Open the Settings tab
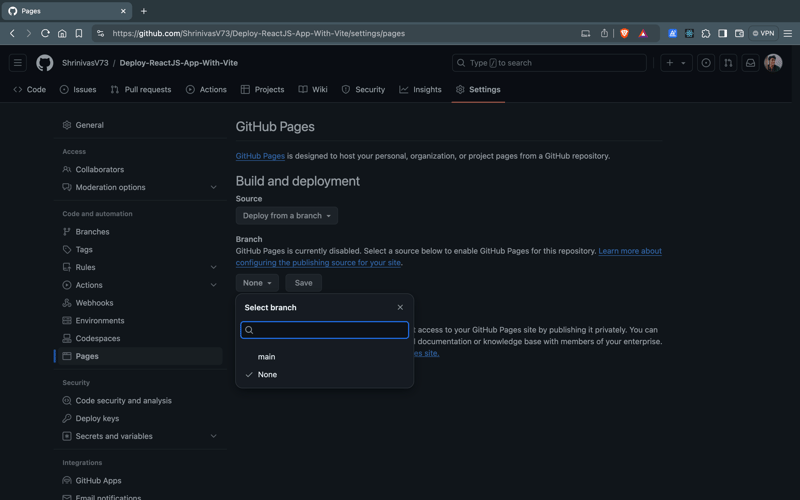This screenshot has width=800, height=500. (478, 89)
